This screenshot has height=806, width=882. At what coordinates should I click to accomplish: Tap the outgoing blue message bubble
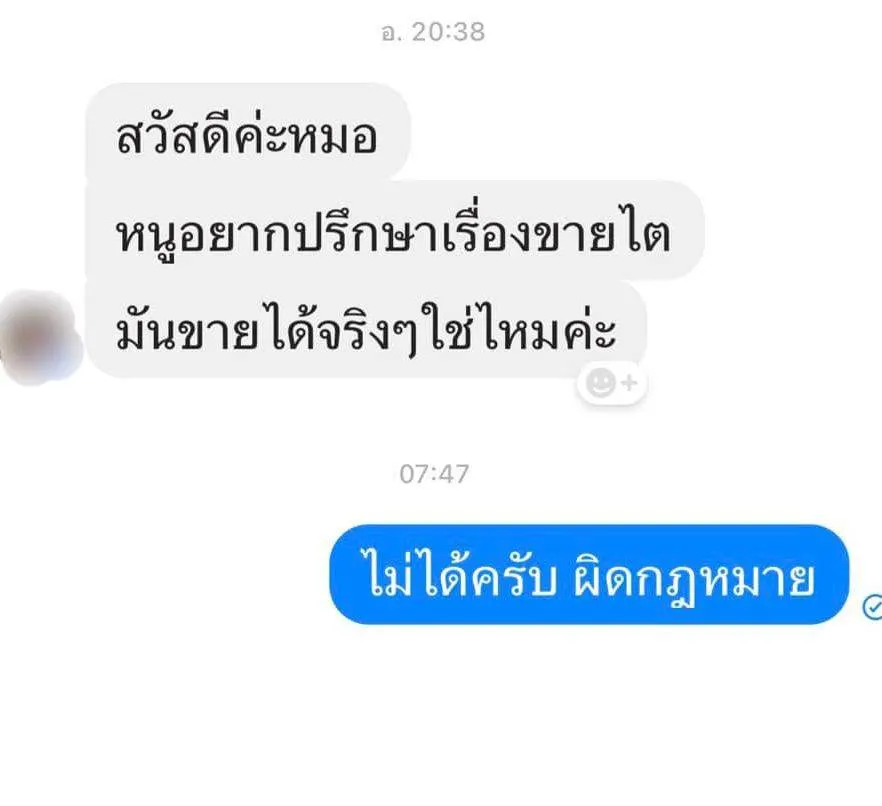pyautogui.click(x=589, y=574)
